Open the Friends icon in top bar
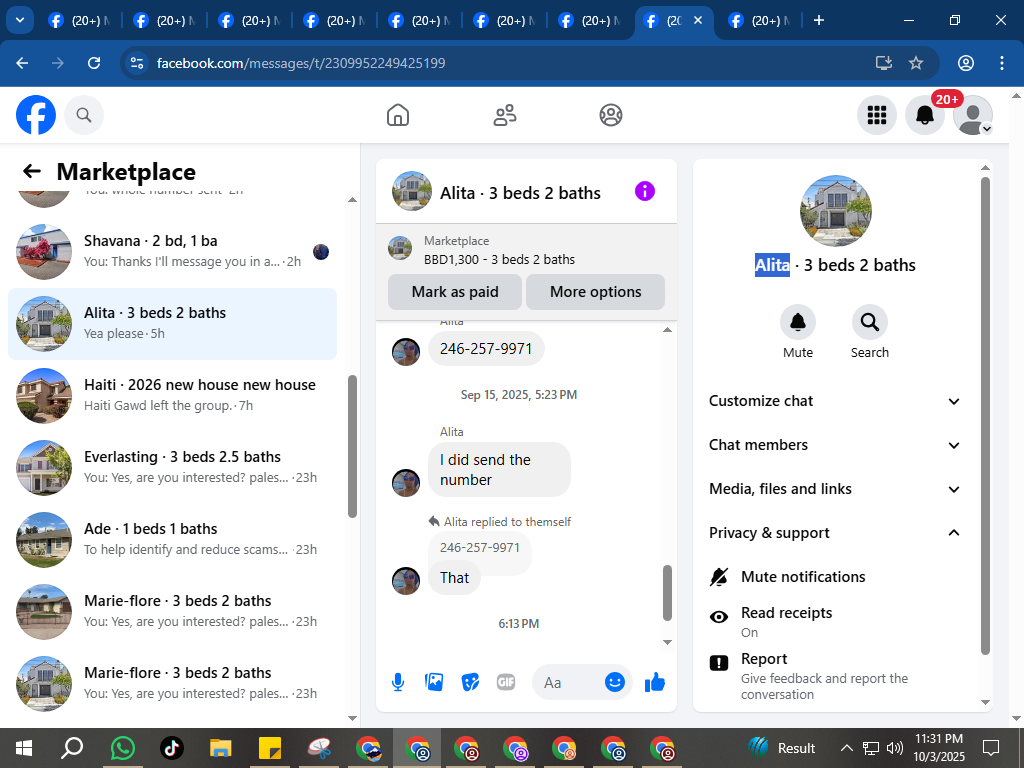 tap(504, 115)
